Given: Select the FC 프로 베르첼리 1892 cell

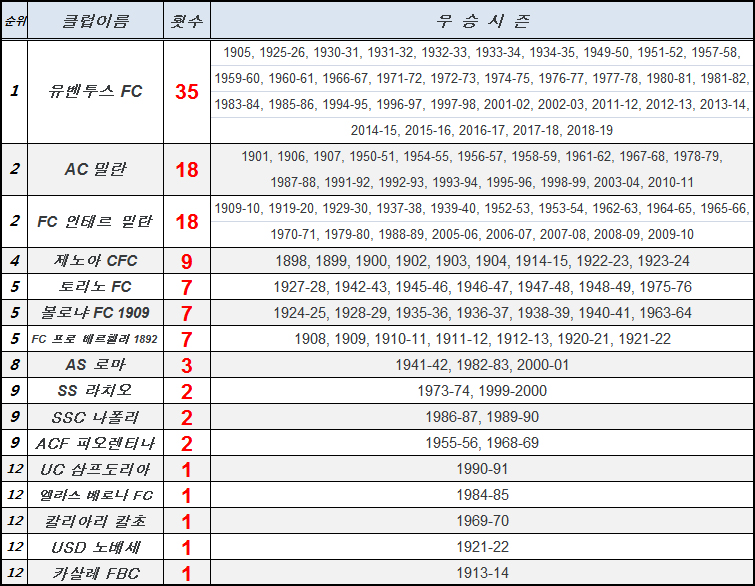Looking at the screenshot, I should point(95,339).
